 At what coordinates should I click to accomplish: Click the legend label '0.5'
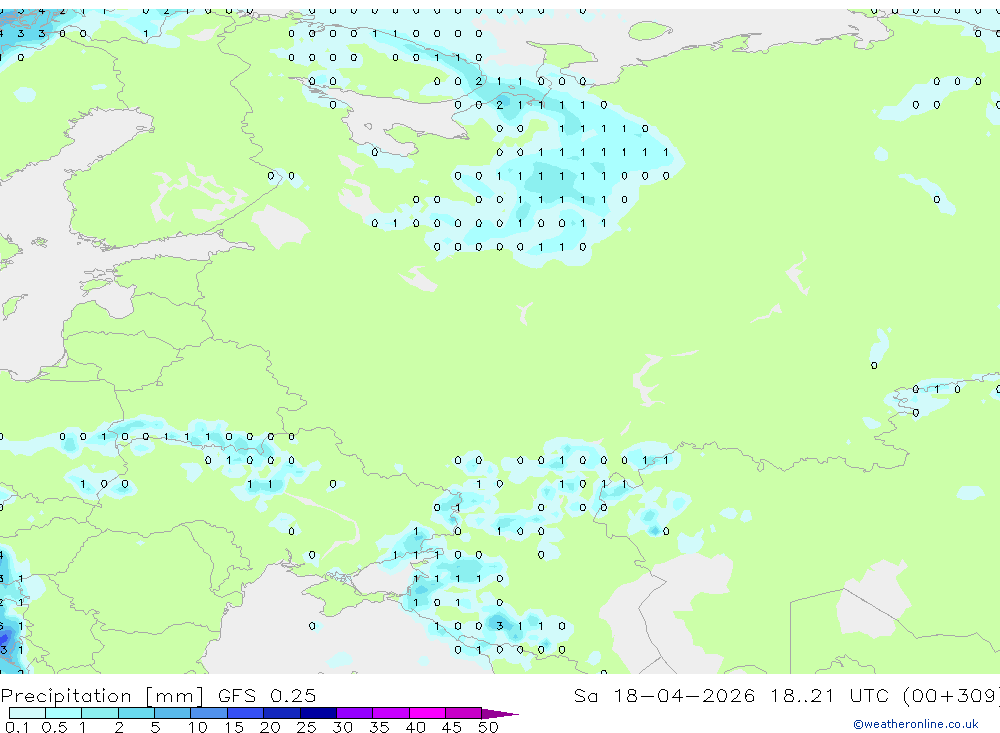(54, 727)
